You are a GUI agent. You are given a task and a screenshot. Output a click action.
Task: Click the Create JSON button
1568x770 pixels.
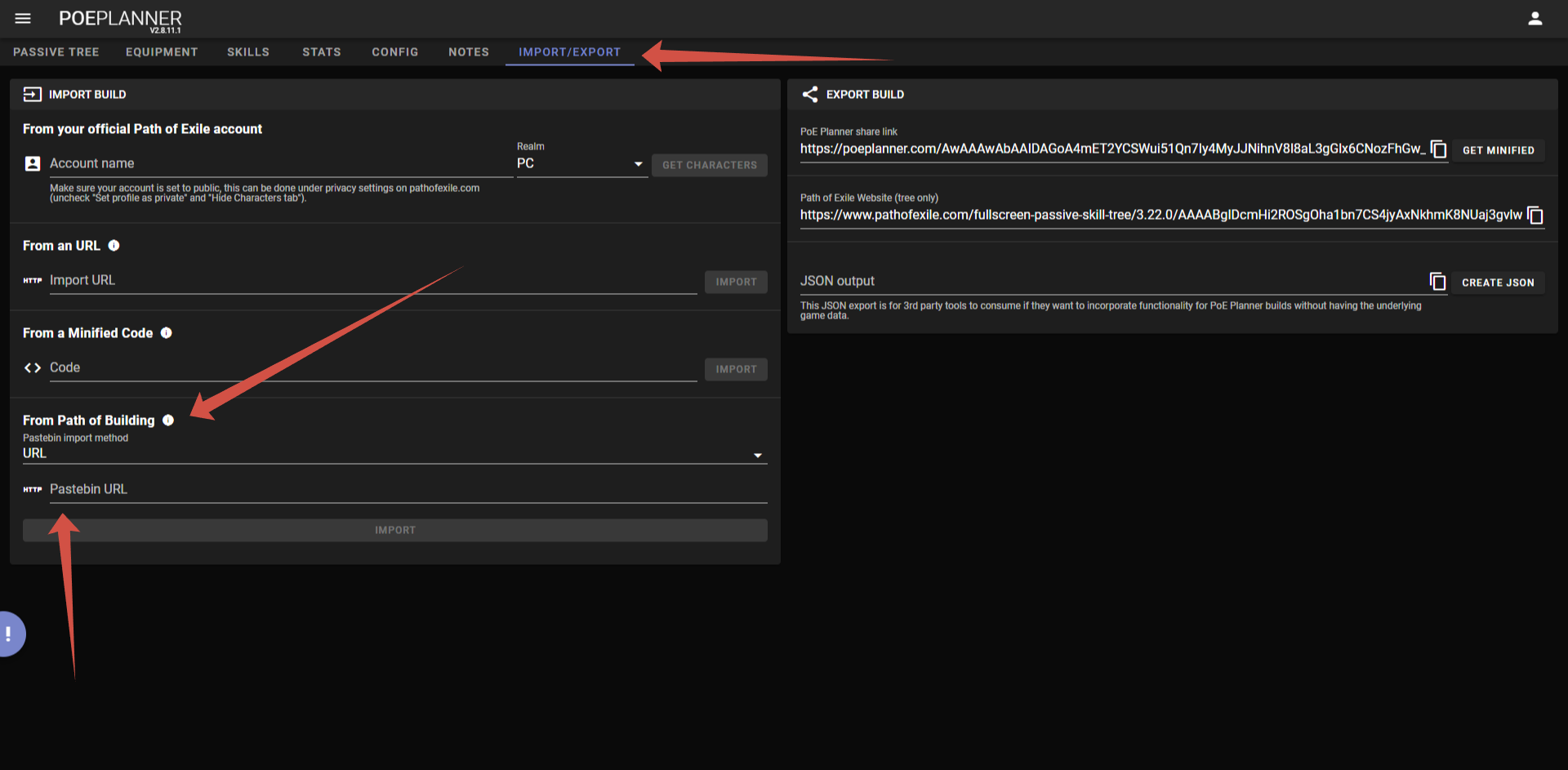pyautogui.click(x=1497, y=283)
